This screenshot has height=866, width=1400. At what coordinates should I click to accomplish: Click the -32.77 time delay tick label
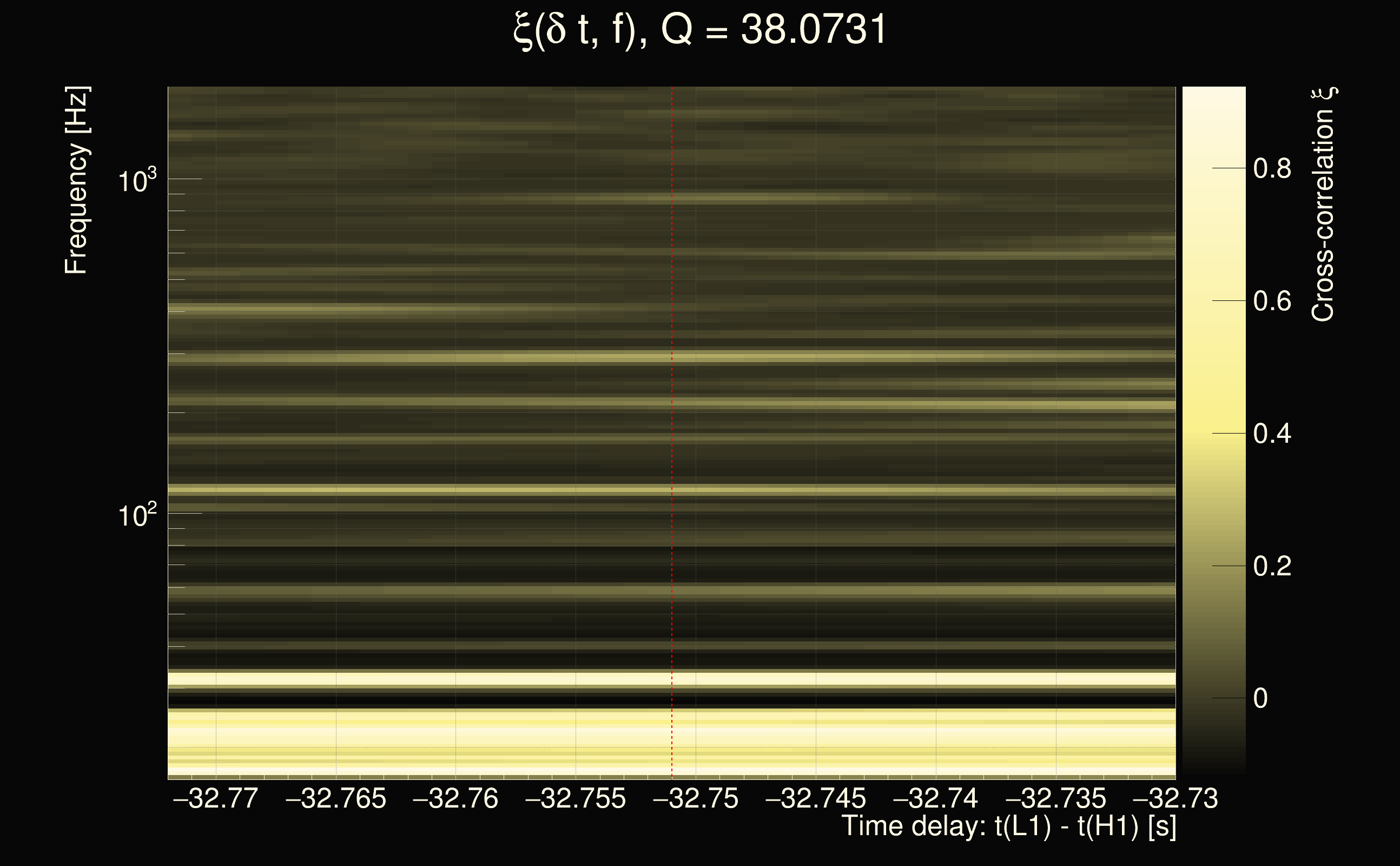(215, 798)
